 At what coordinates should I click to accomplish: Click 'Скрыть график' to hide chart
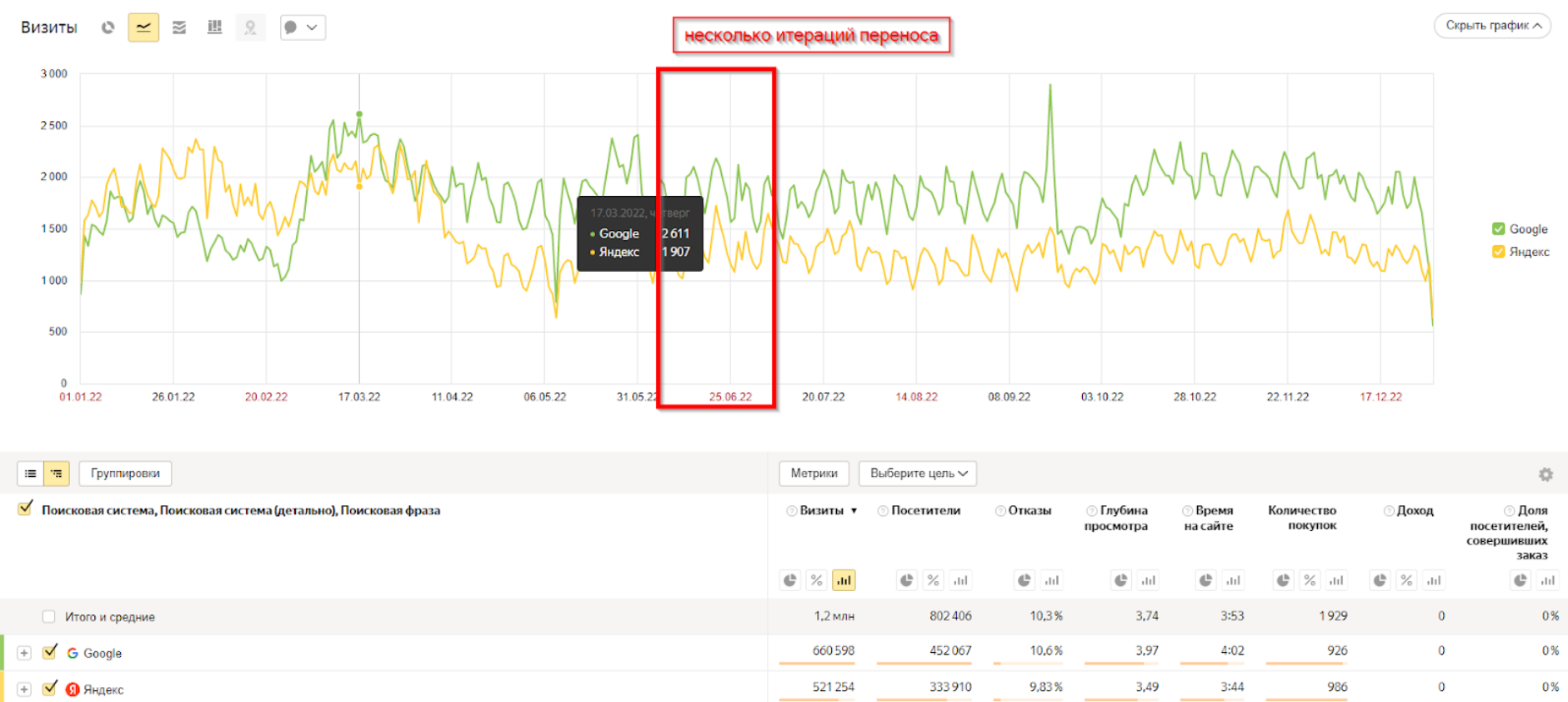(x=1492, y=26)
